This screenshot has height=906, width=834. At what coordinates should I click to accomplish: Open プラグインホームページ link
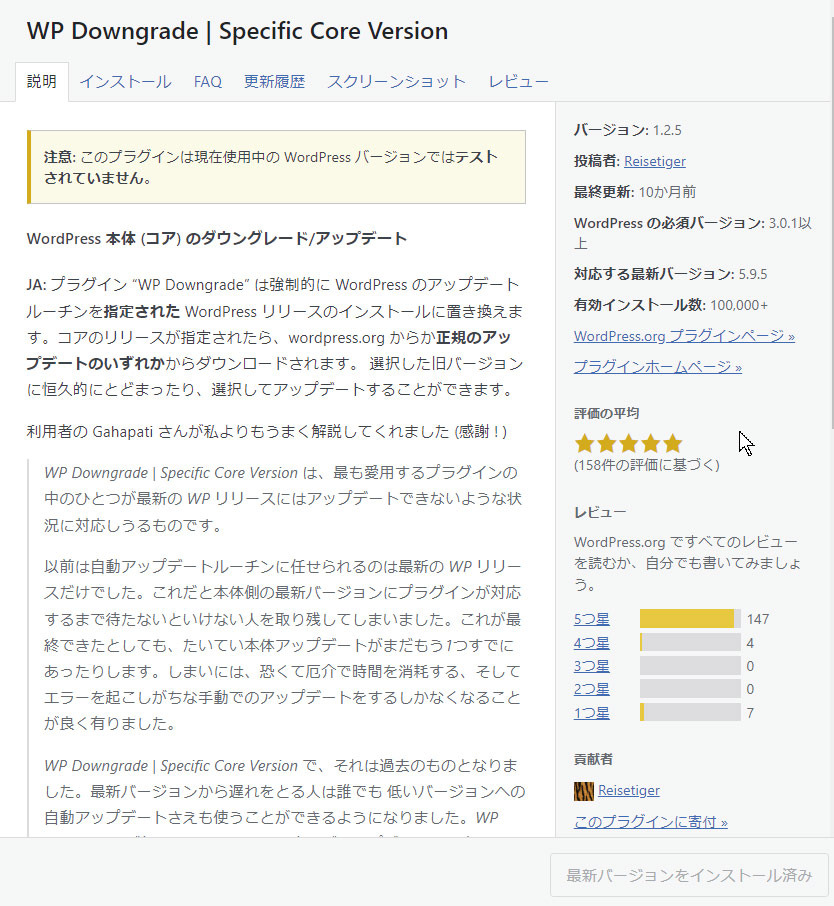[658, 367]
